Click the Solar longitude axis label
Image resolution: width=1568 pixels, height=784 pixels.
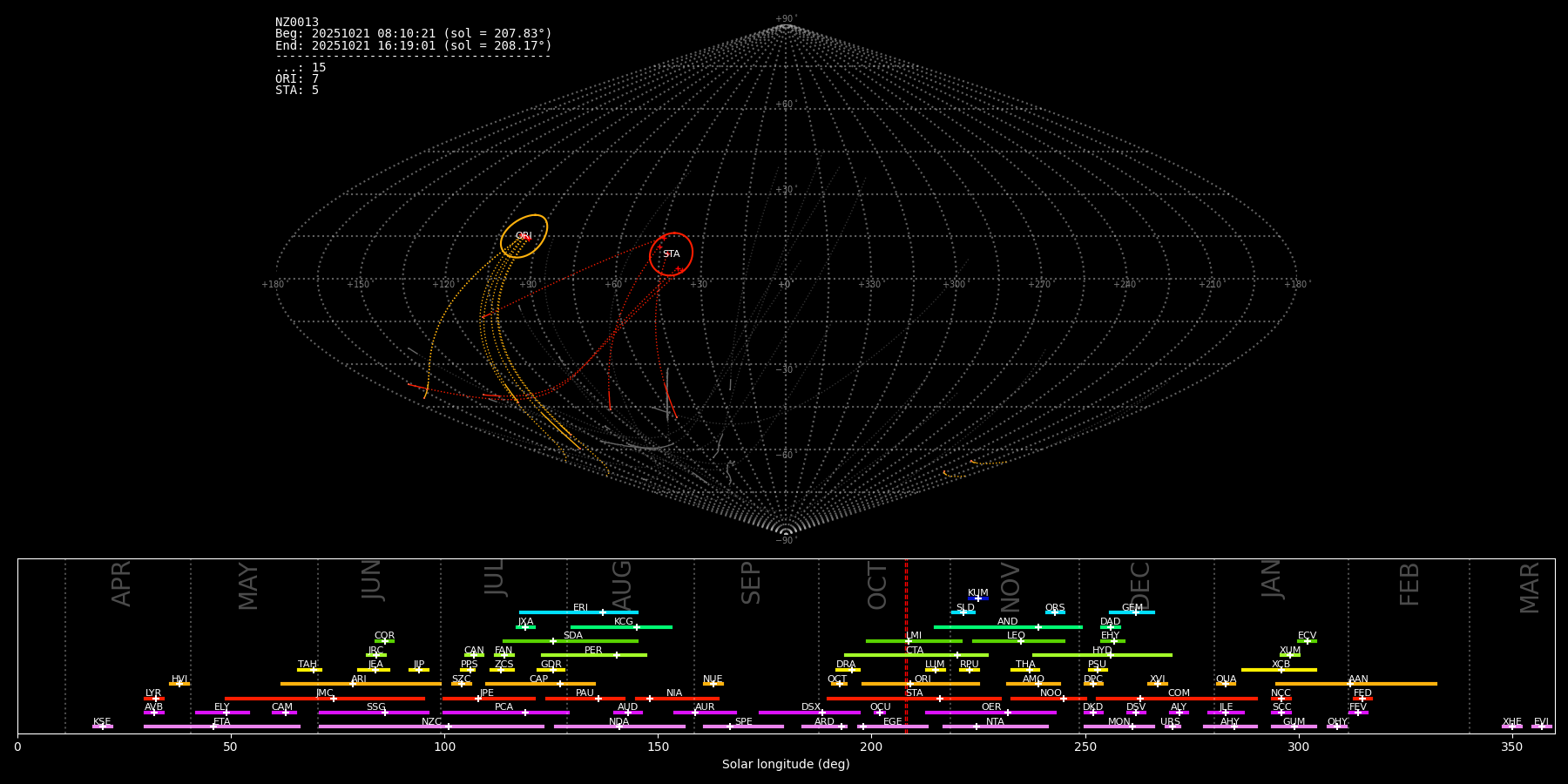pyautogui.click(x=785, y=765)
